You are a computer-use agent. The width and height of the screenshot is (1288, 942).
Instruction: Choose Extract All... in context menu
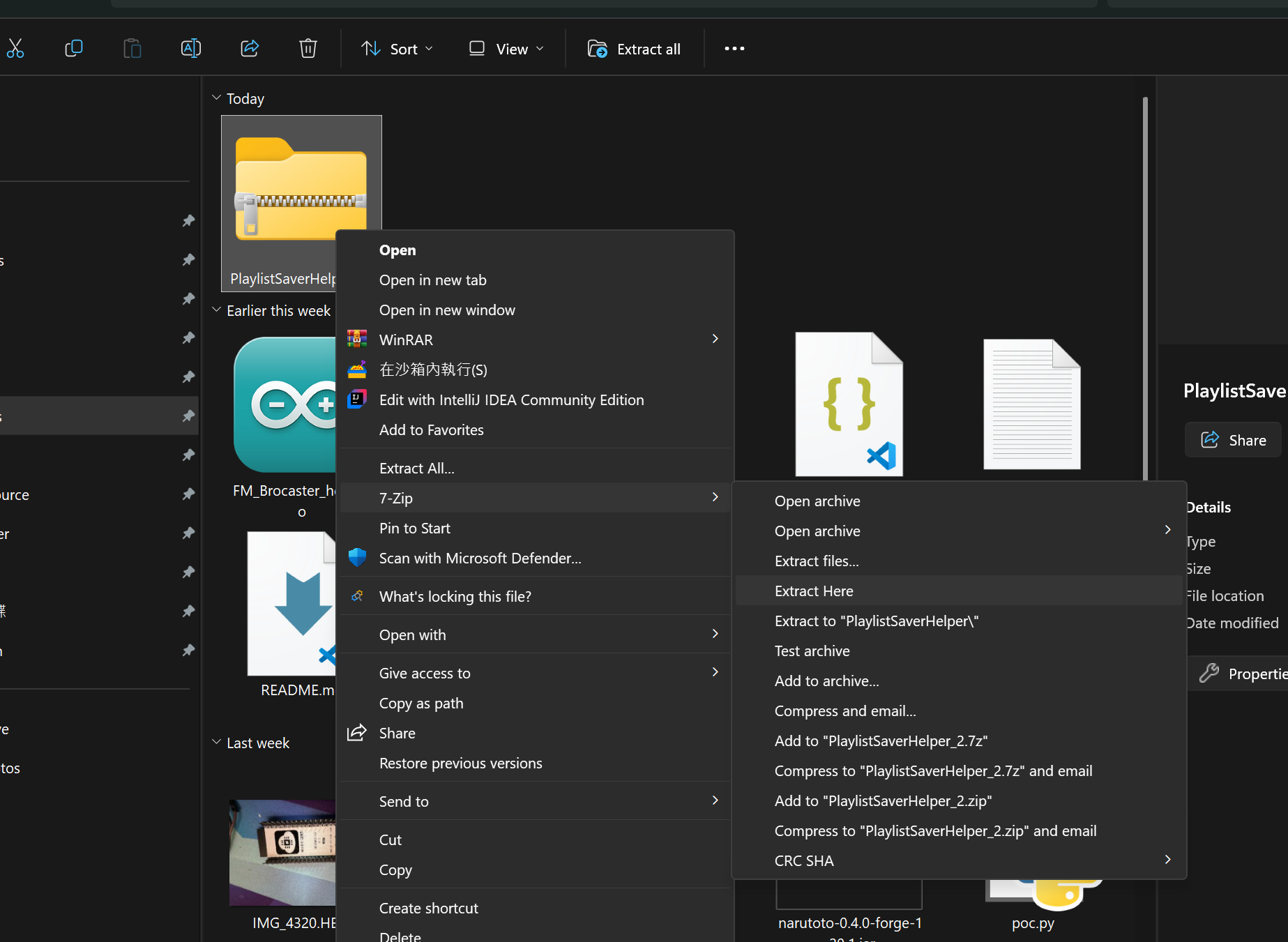tap(534, 468)
